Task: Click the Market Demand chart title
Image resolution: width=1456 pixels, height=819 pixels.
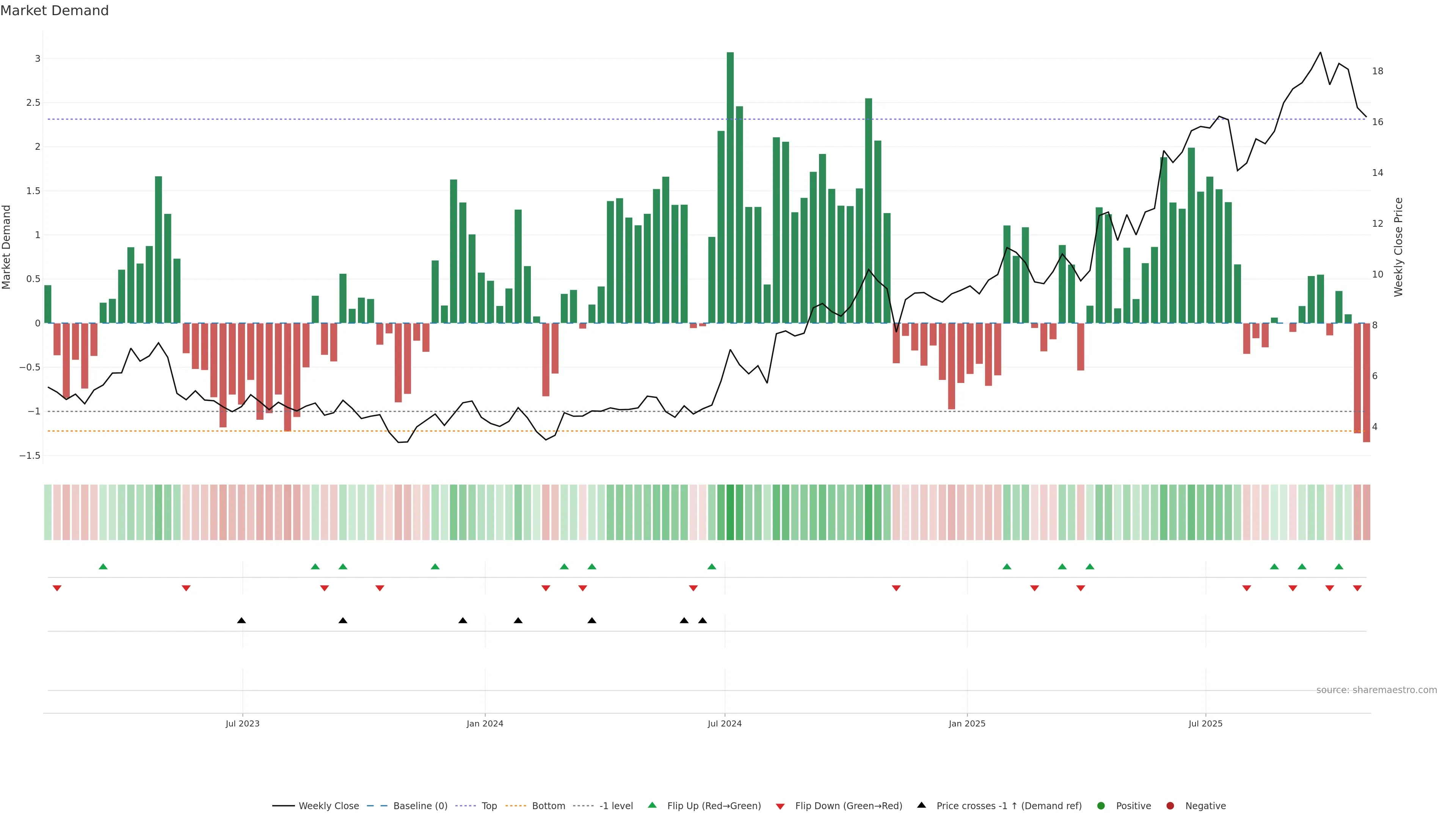Action: 54,11
